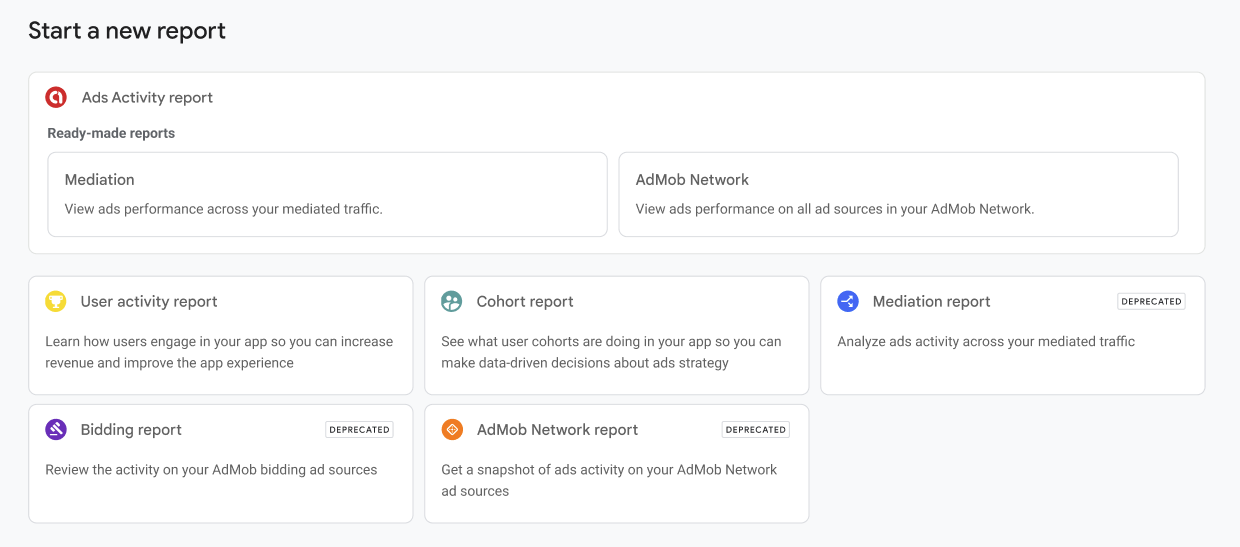Open the deprecated Mediation report title
The image size is (1240, 547).
931,301
